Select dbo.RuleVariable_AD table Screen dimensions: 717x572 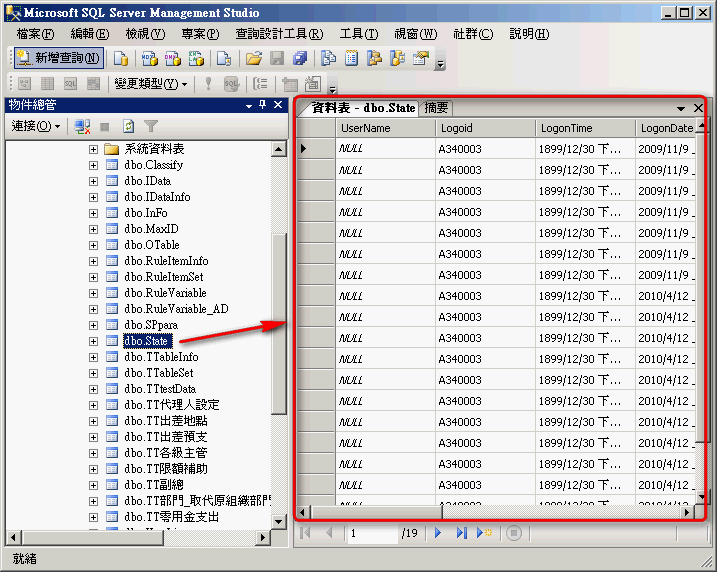[176, 309]
